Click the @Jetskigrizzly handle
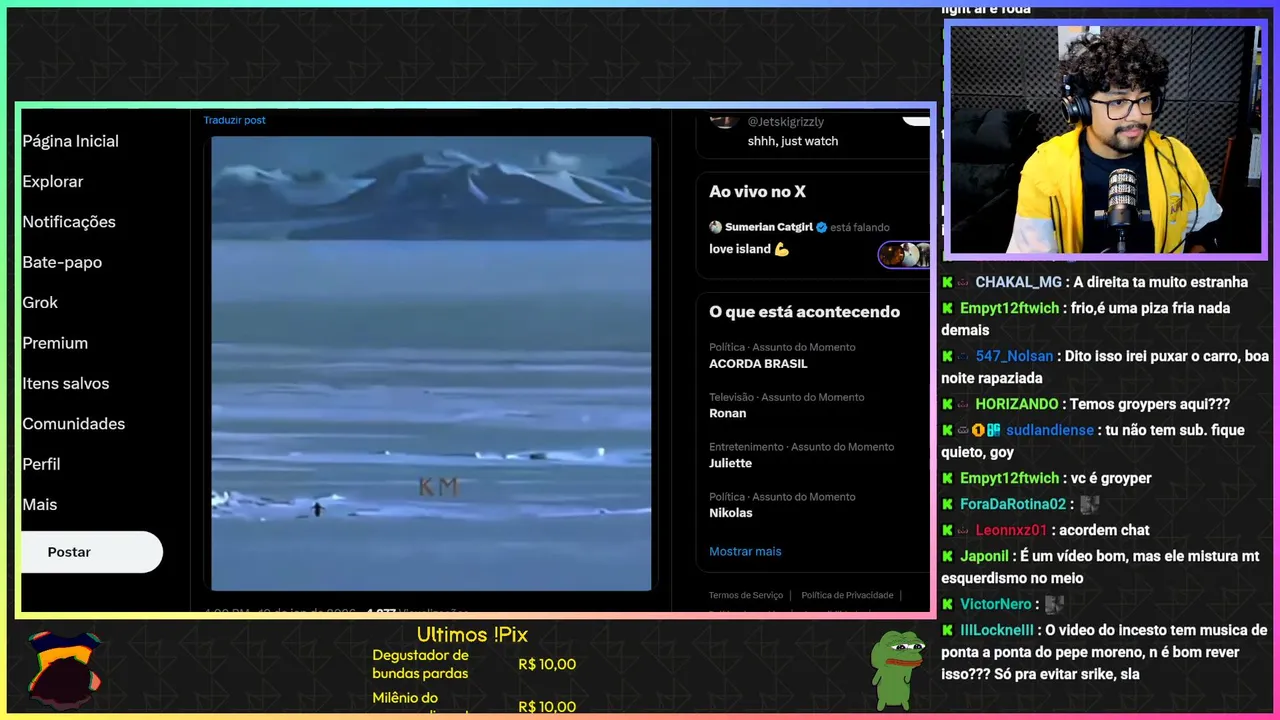Screen dimensions: 1280x720 click(786, 122)
